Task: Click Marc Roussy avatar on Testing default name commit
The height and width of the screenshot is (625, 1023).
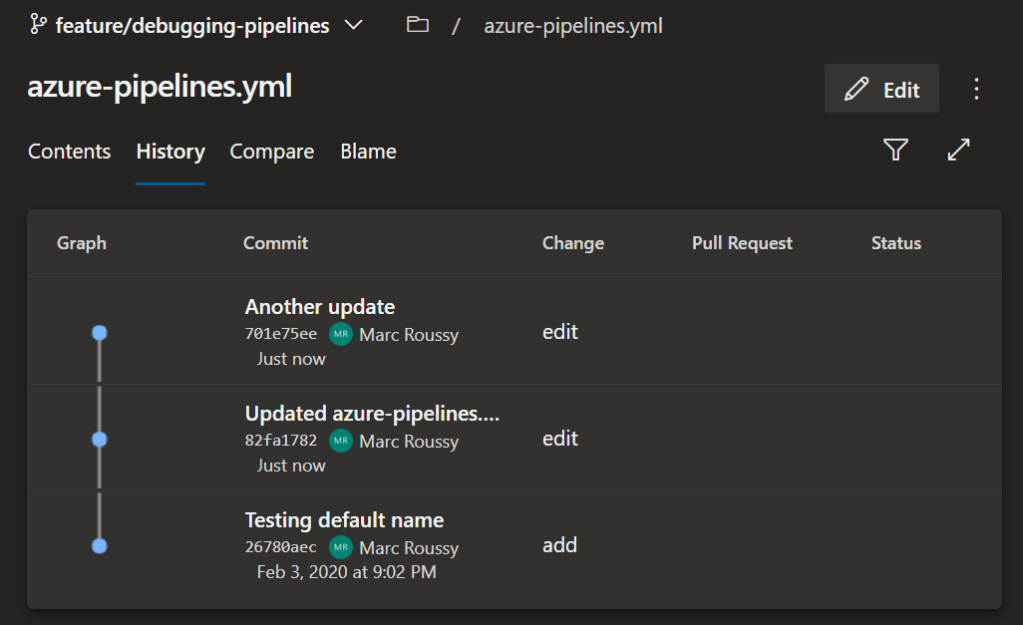Action: coord(341,547)
